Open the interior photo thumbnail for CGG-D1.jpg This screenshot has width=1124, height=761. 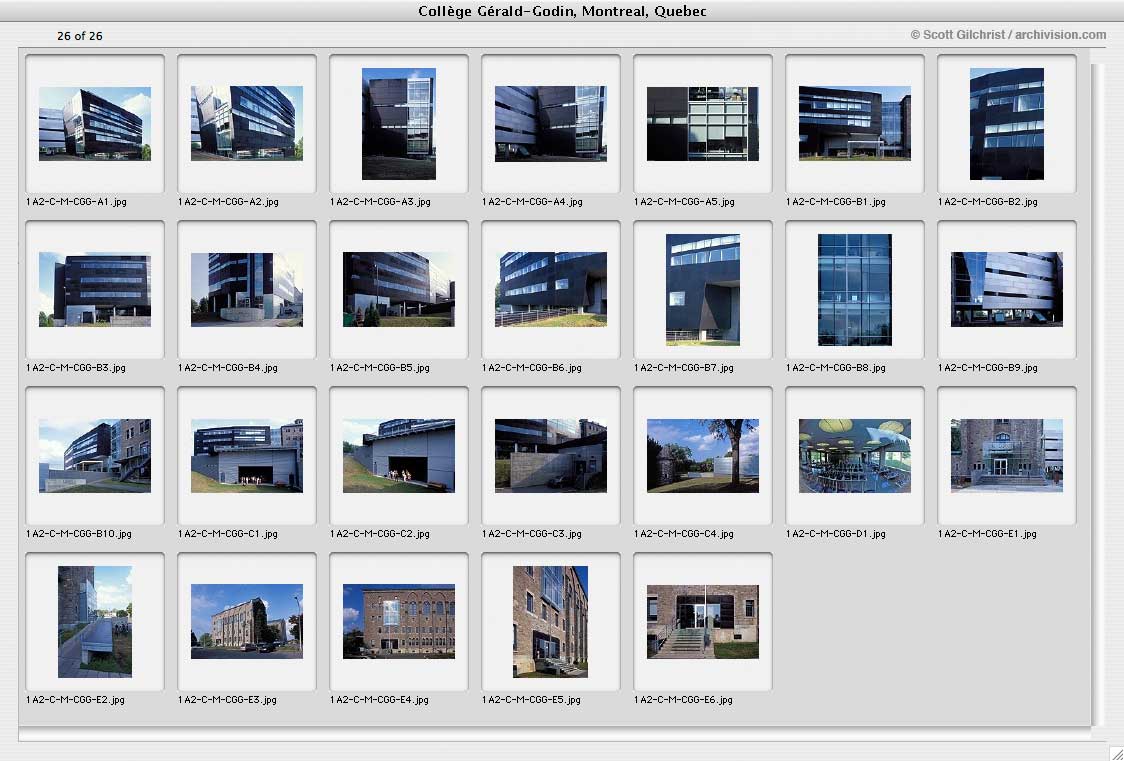(854, 456)
